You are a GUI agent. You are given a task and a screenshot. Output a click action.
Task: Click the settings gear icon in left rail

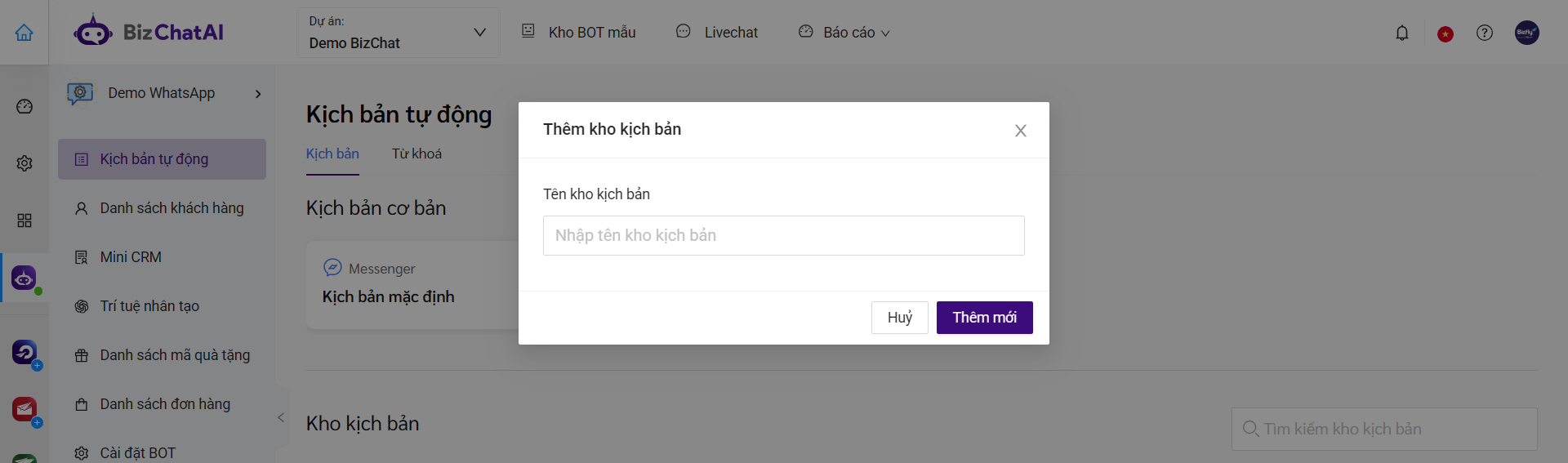pyautogui.click(x=24, y=163)
